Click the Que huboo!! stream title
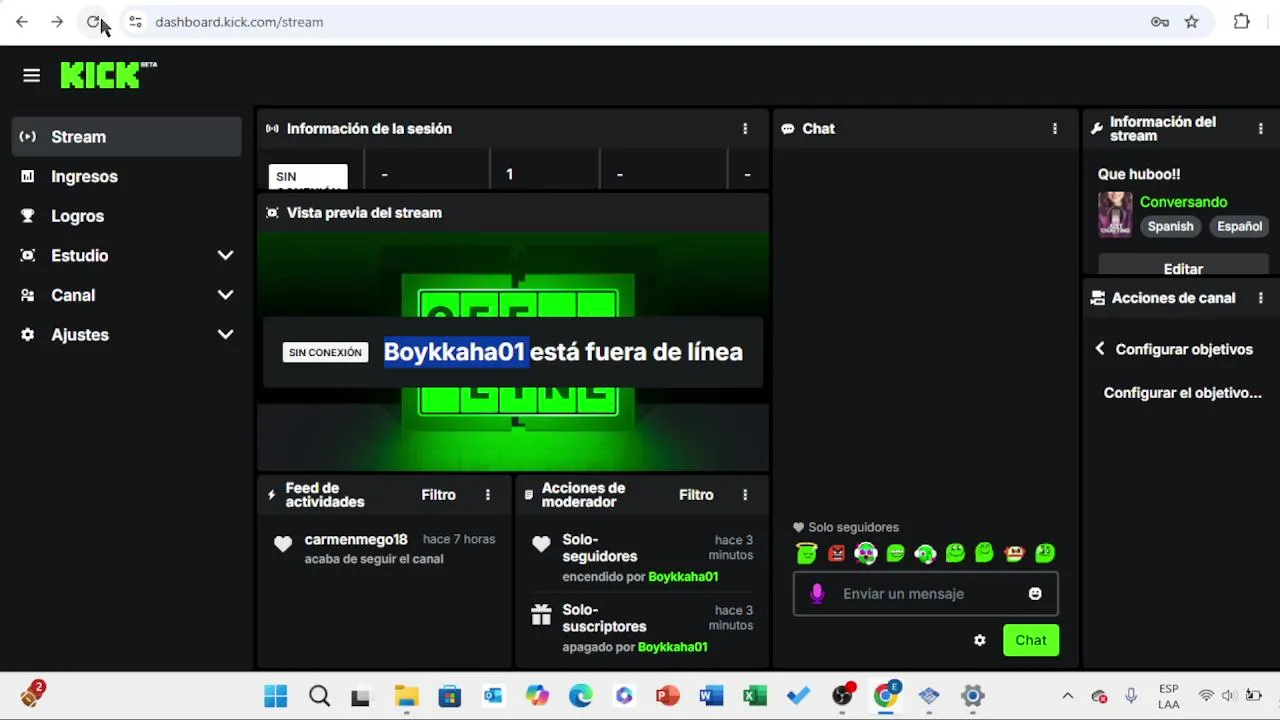 [x=1139, y=174]
